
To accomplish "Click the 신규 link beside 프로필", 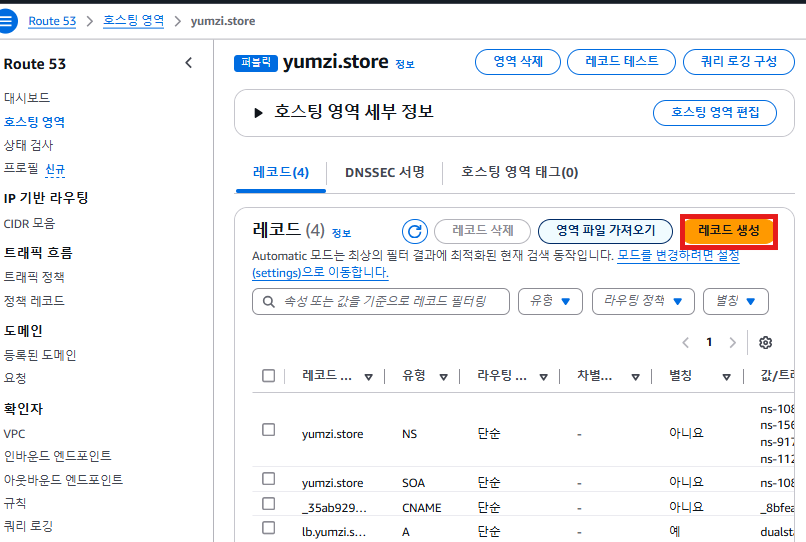I will tap(55, 169).
